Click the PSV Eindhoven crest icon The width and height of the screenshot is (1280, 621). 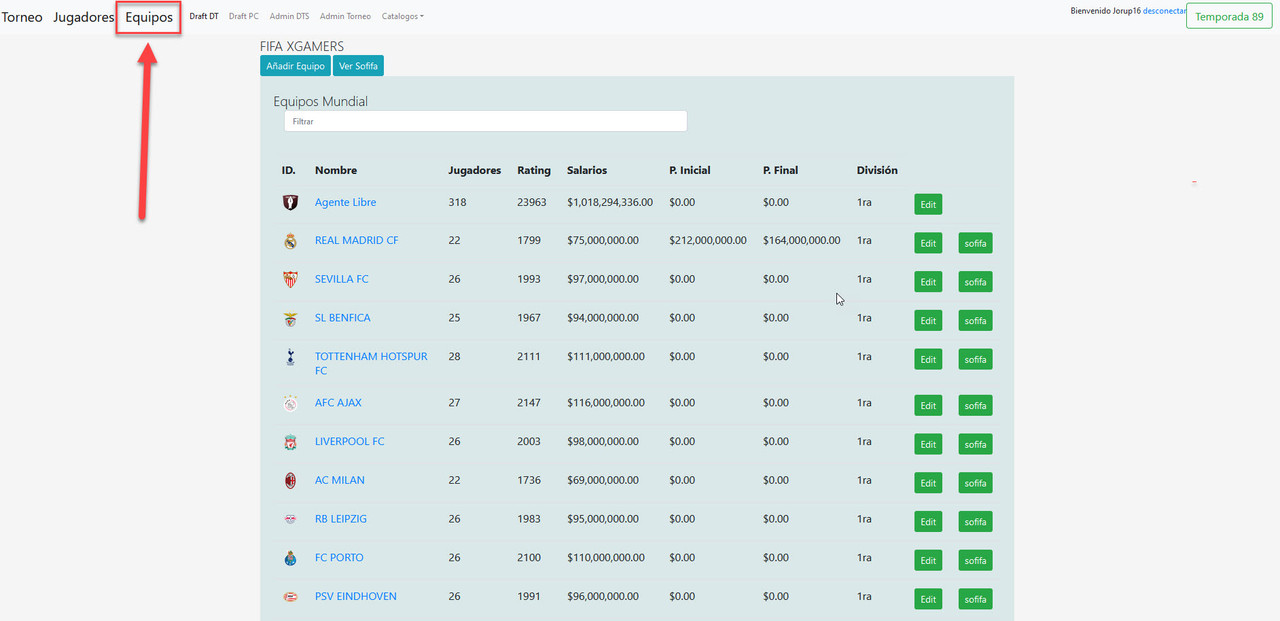click(290, 597)
